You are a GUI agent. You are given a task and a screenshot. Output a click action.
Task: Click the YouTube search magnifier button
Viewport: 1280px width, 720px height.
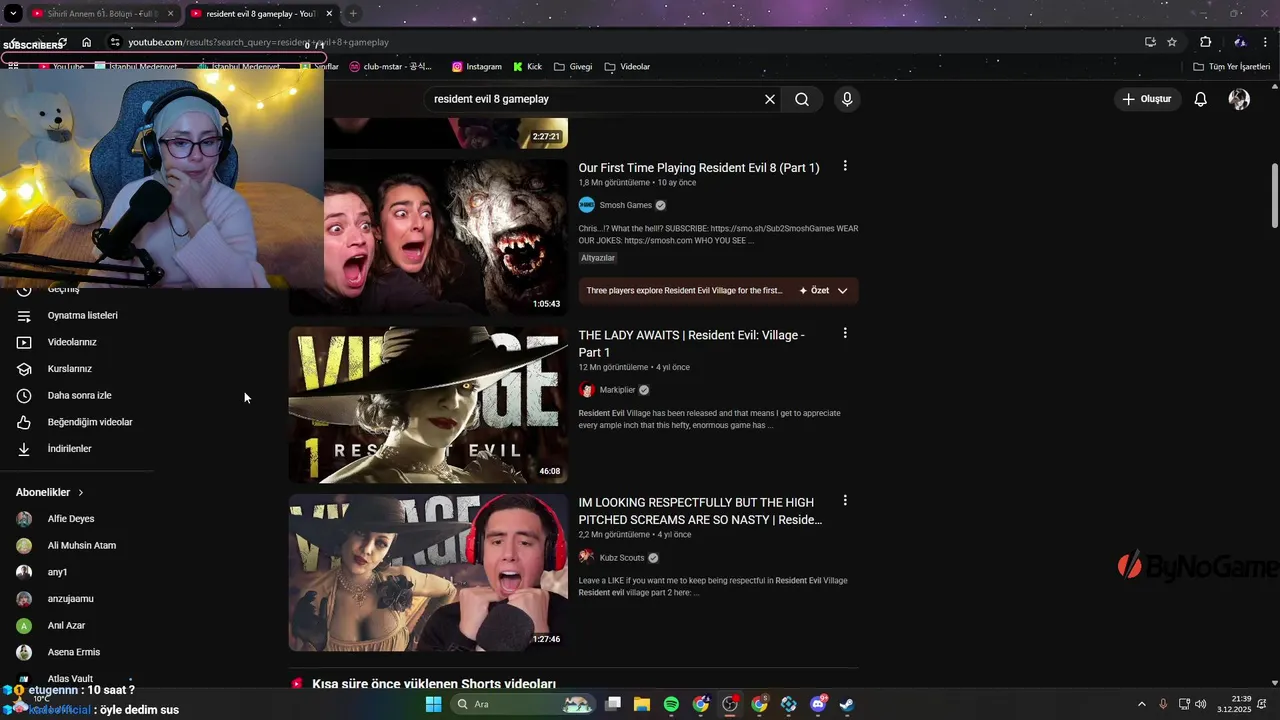[802, 99]
